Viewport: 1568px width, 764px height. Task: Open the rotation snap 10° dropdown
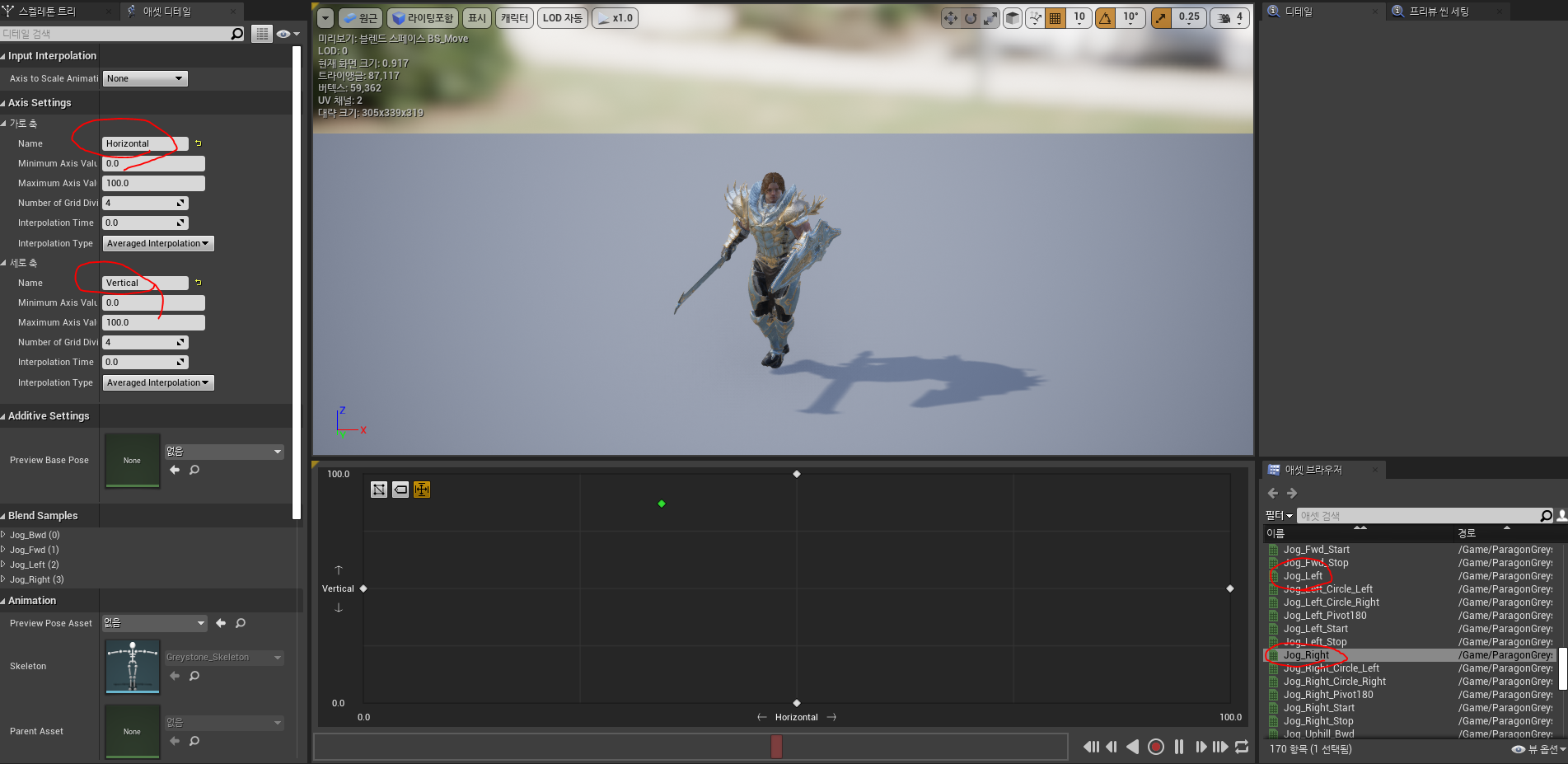click(1131, 18)
